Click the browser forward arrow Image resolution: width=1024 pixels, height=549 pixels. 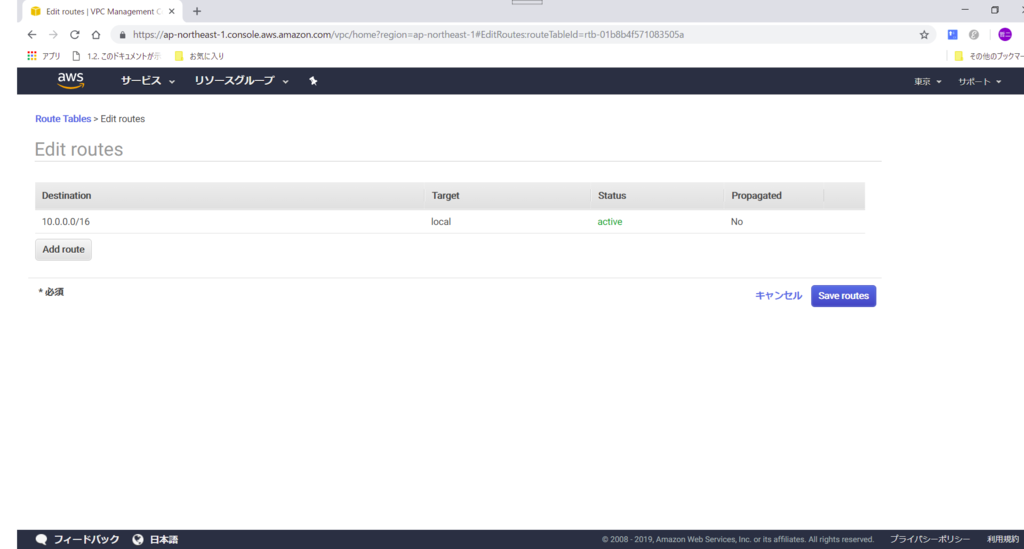coord(53,35)
